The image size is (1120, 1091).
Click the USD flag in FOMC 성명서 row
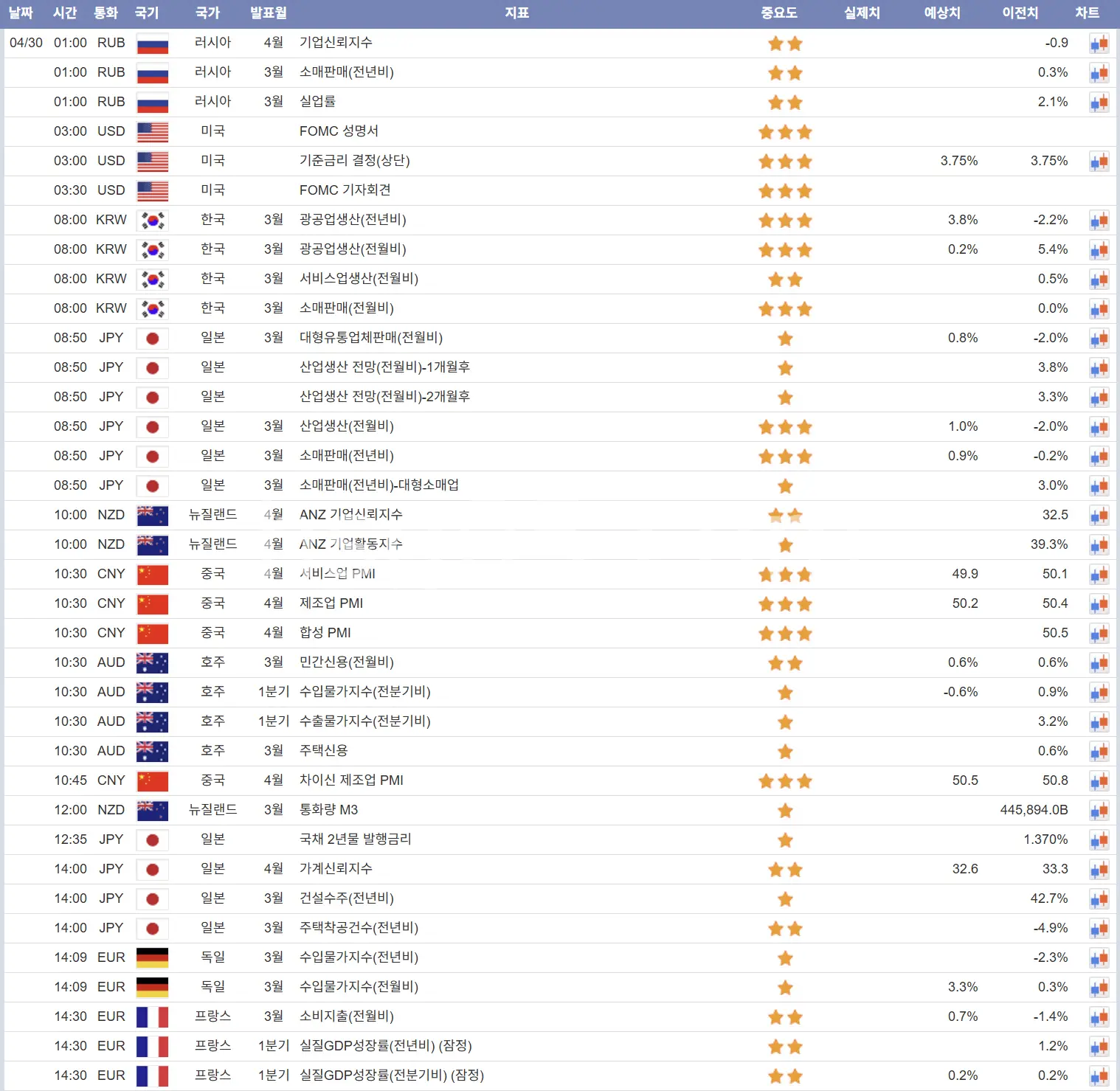(153, 132)
